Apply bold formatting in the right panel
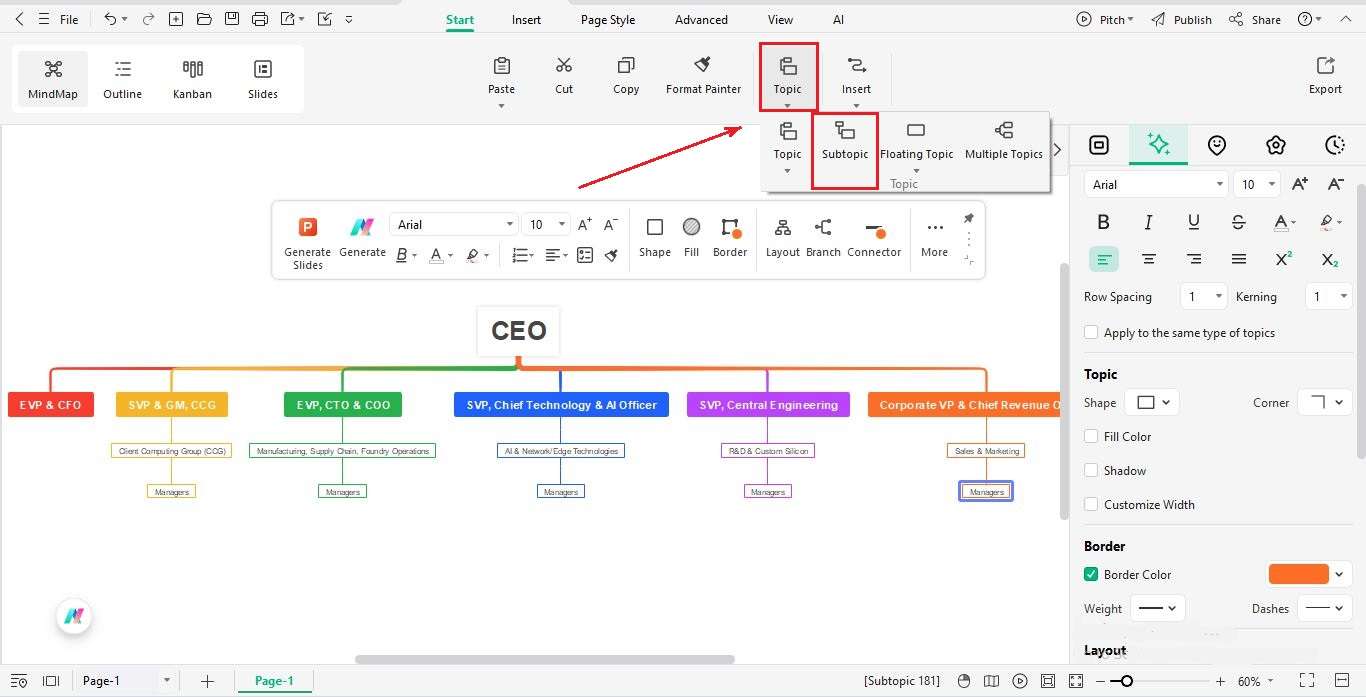The height and width of the screenshot is (697, 1366). [x=1103, y=222]
